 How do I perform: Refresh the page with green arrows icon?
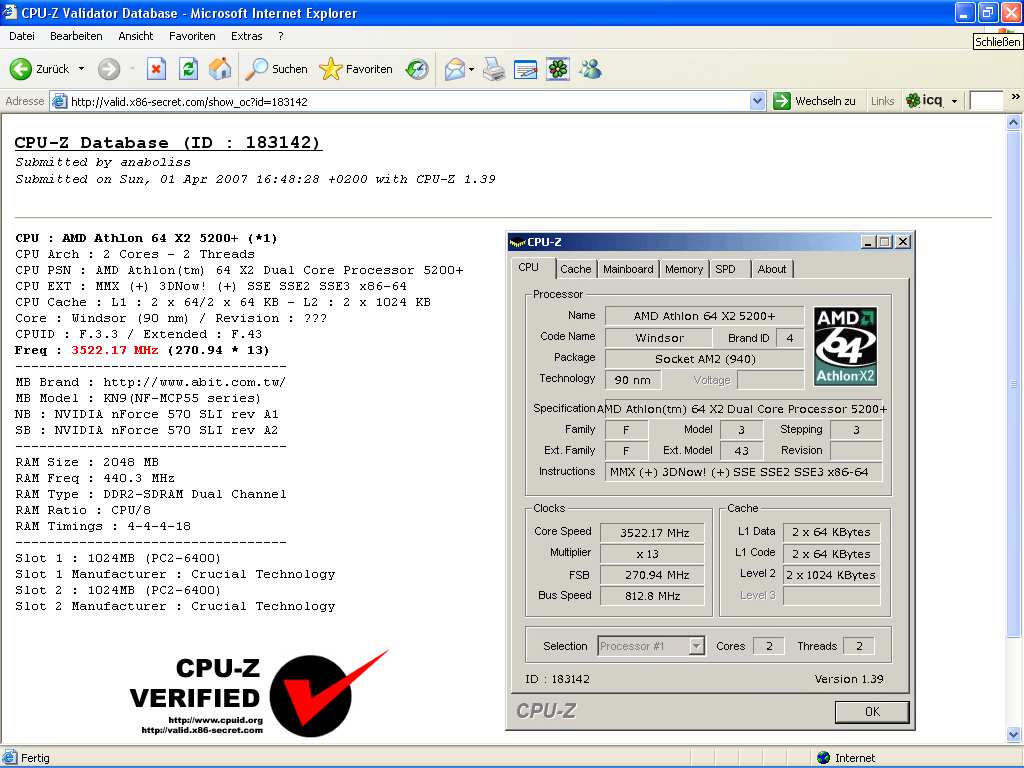(188, 69)
